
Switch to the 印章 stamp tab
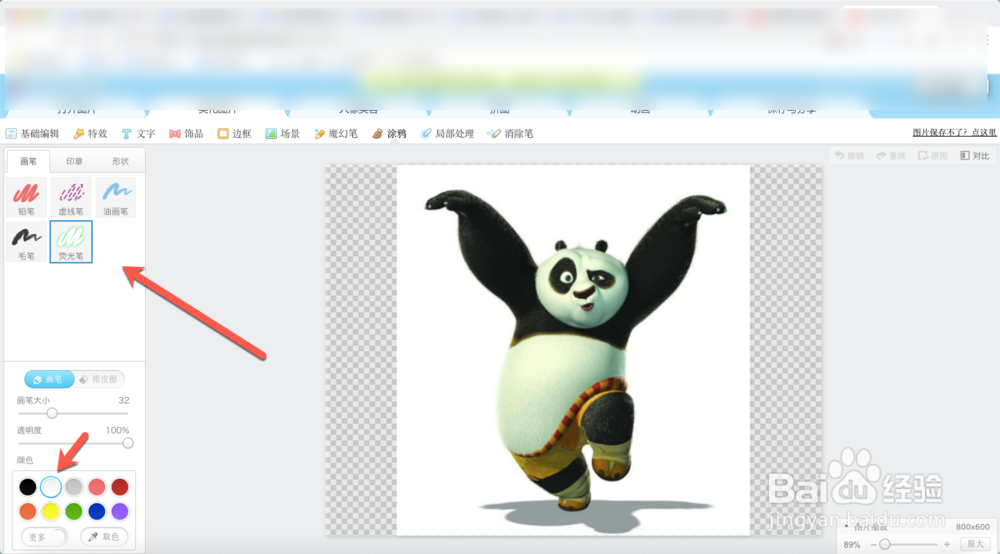74,161
